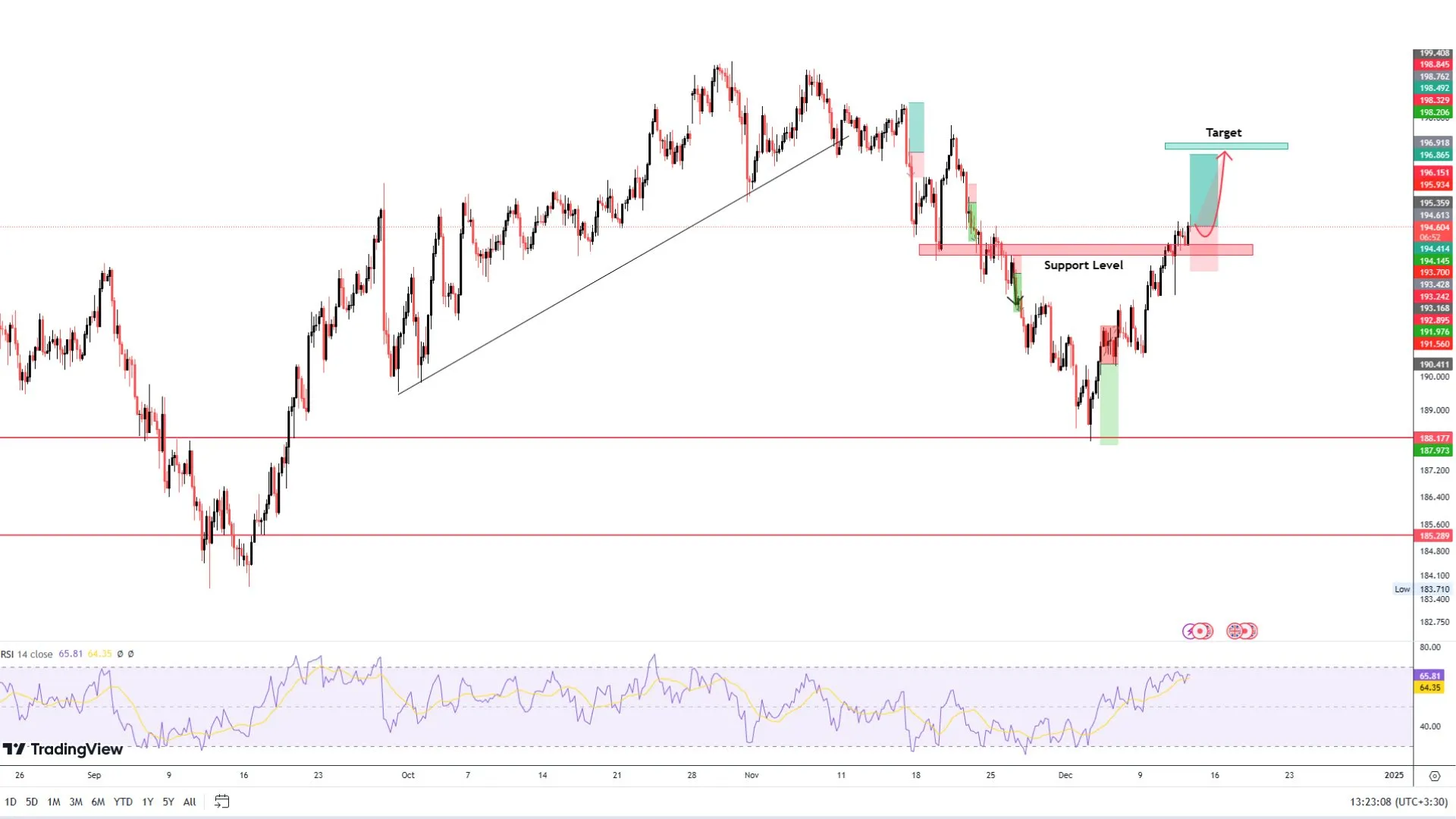
Task: Open timezone menu showing 13:23:08 (UTC+3:30)
Action: click(x=1398, y=802)
